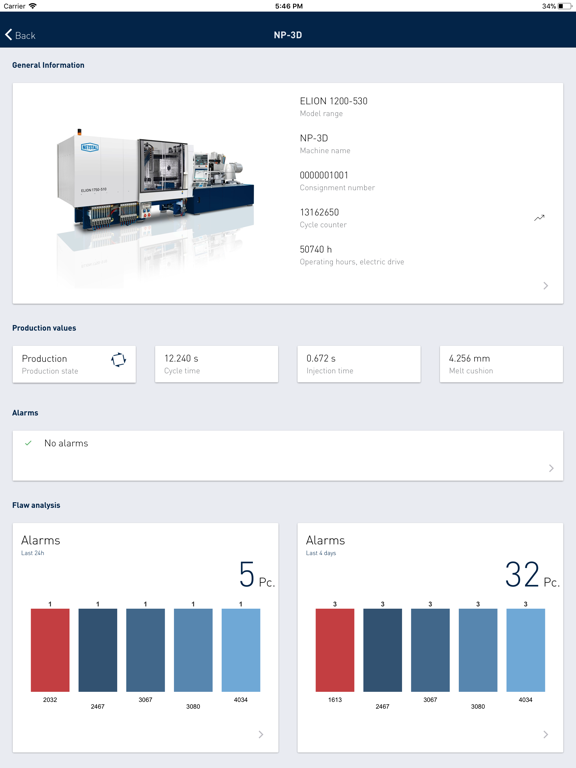Tap the Wi-Fi status bar icon
This screenshot has width=576, height=768.
[x=33, y=6]
